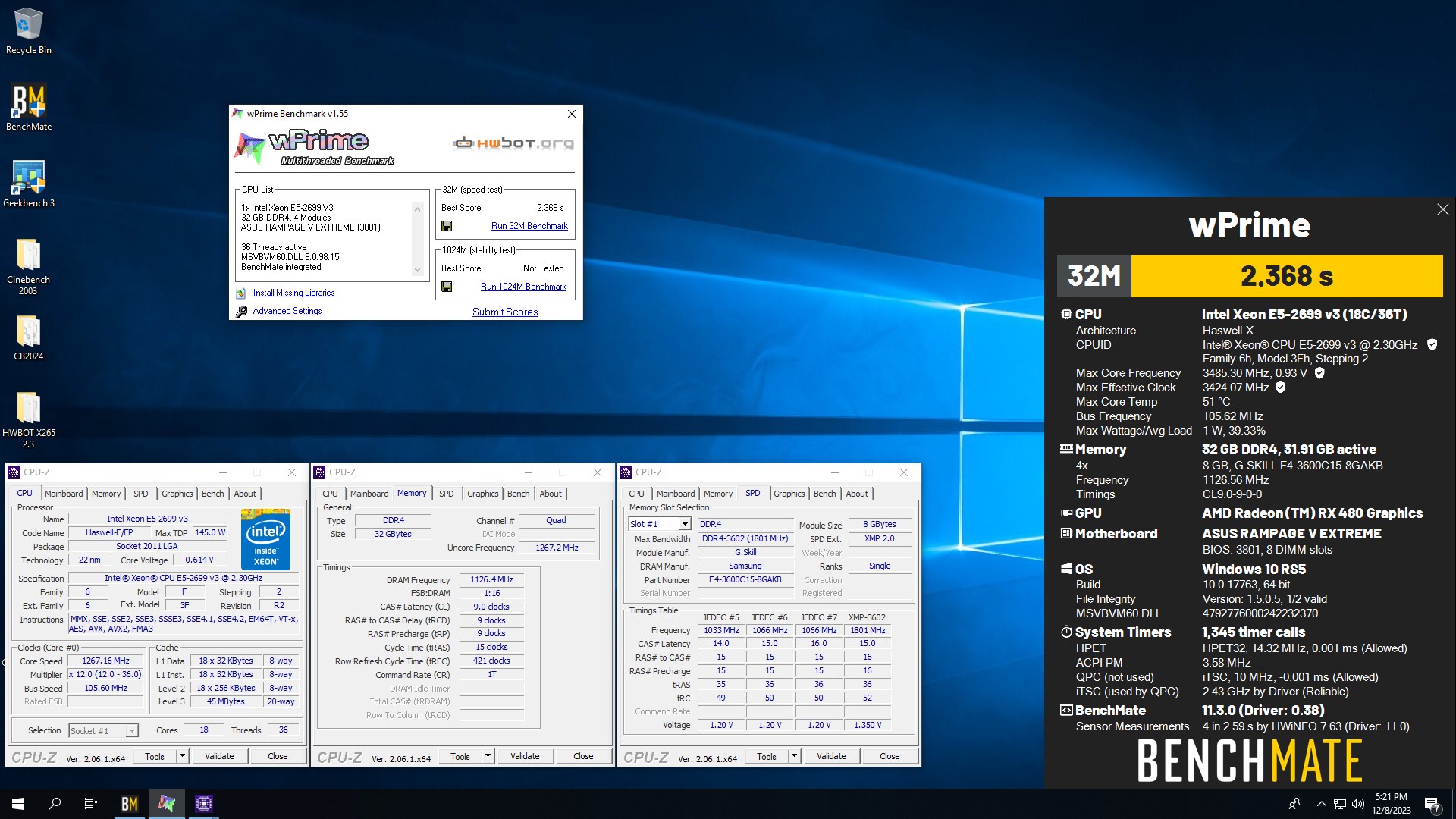Switch to Mainboard tab in first CPU-Z window
The height and width of the screenshot is (819, 1456).
[x=64, y=494]
